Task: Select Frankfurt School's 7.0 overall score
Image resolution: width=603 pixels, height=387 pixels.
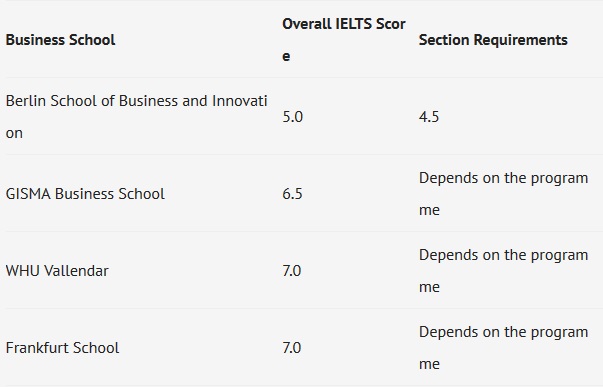Action: [292, 348]
